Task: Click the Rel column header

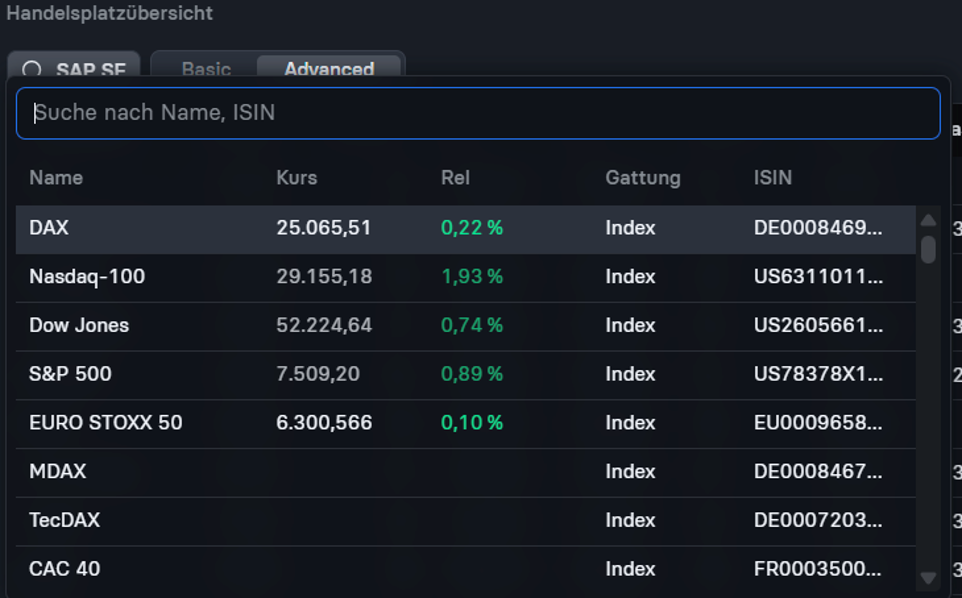Action: tap(455, 178)
